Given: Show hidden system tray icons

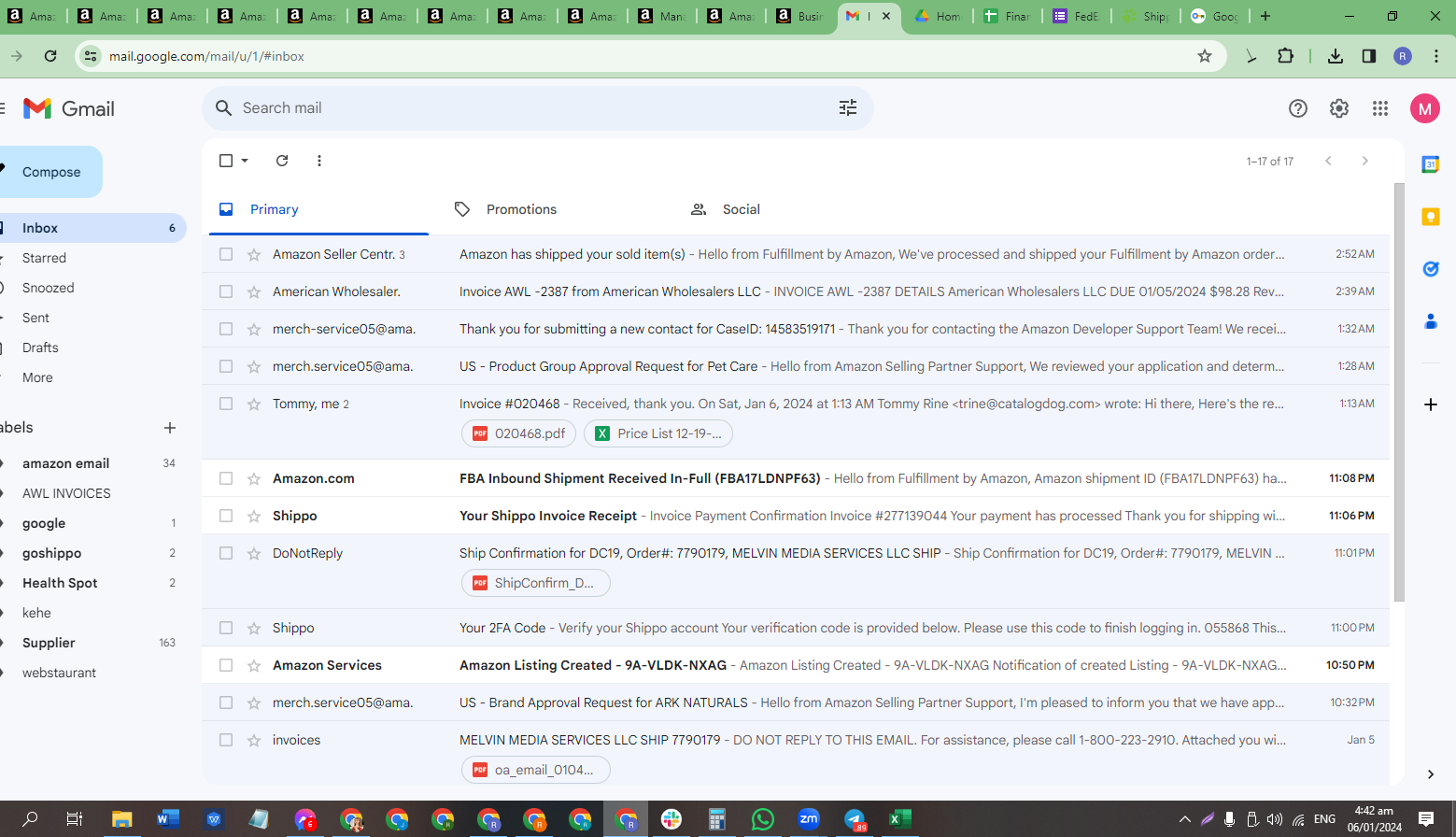Looking at the screenshot, I should pos(1184,819).
